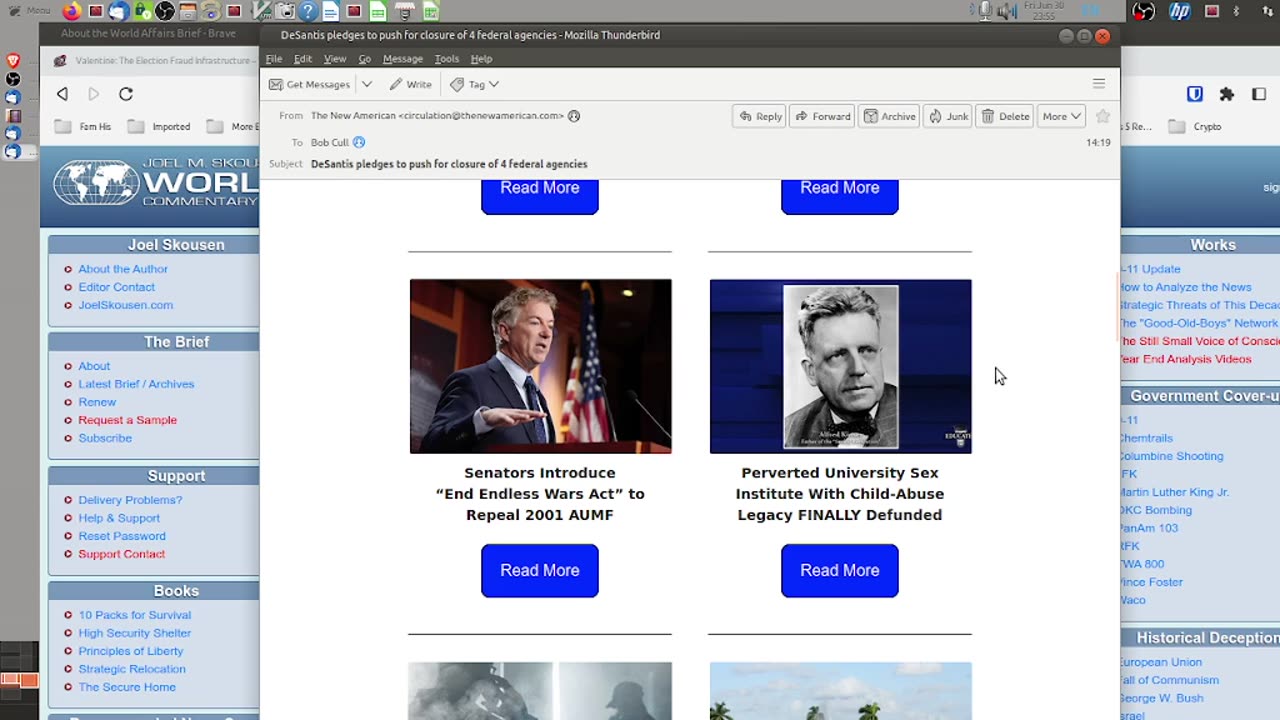Viewport: 1280px width, 720px height.
Task: Open the Go menu in Thunderbird
Action: tap(364, 59)
